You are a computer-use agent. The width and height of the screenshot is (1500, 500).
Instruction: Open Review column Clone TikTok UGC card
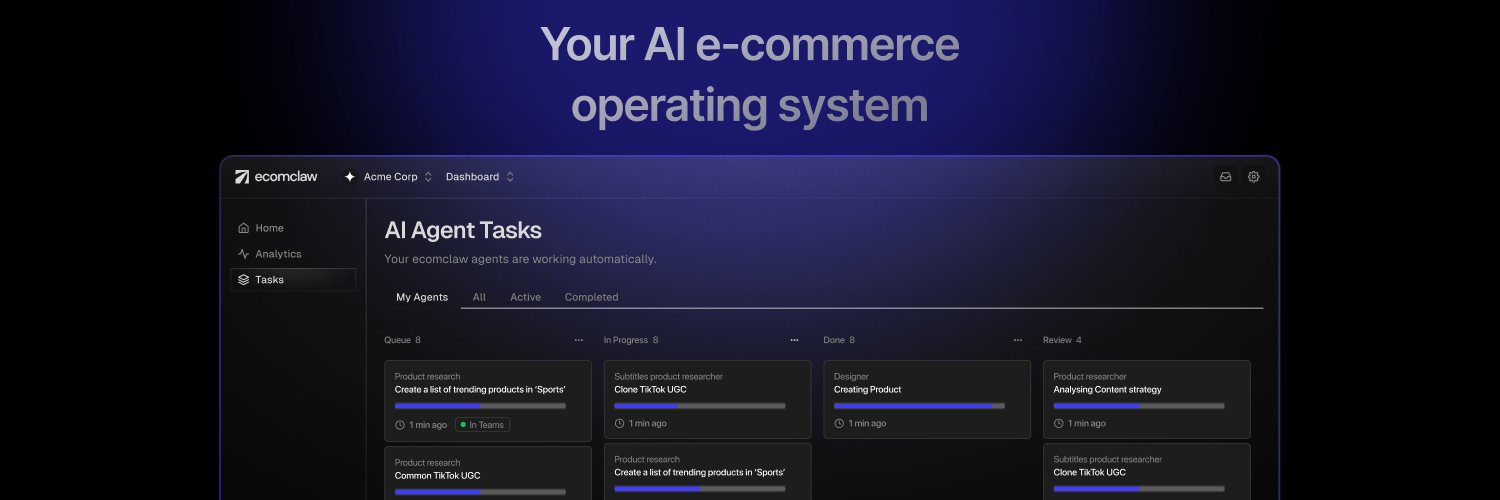pyautogui.click(x=1147, y=471)
